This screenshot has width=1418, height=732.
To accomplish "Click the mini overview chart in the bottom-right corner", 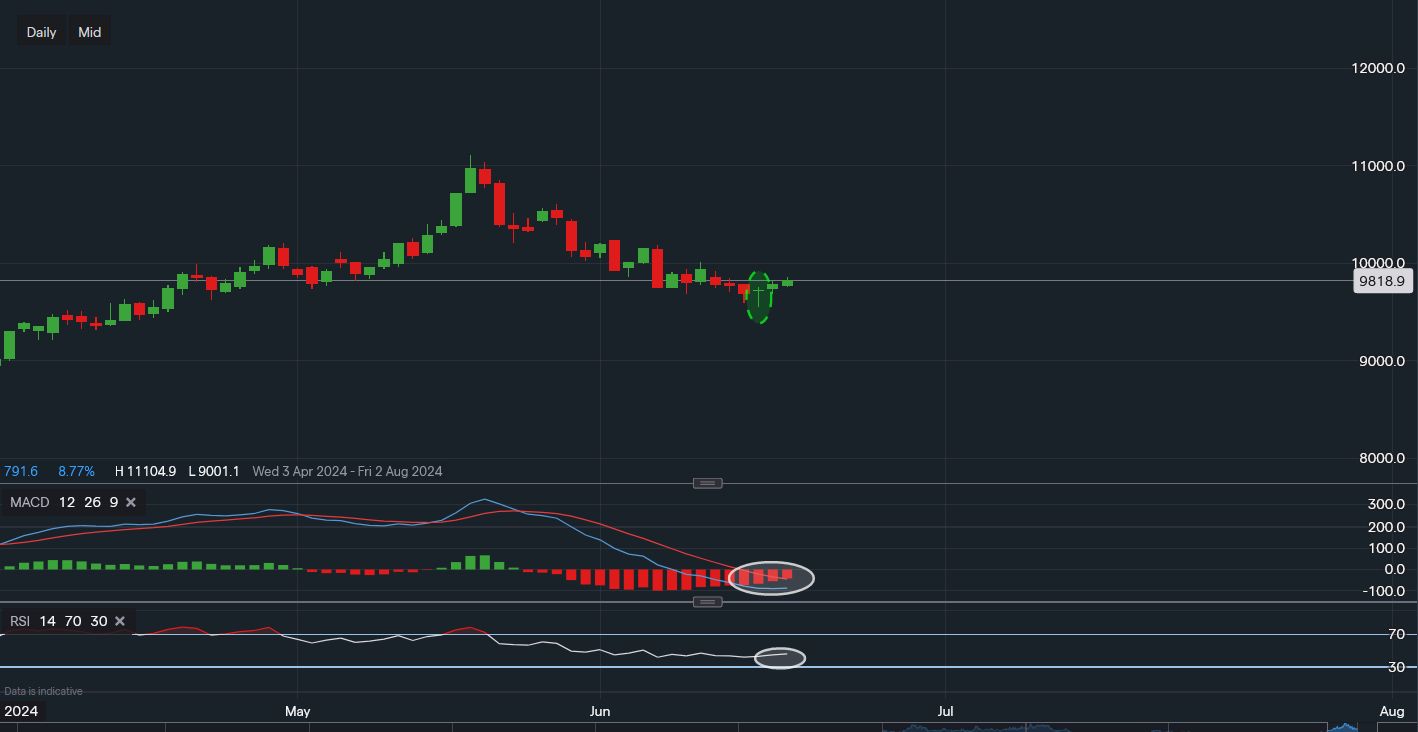I will [1345, 726].
